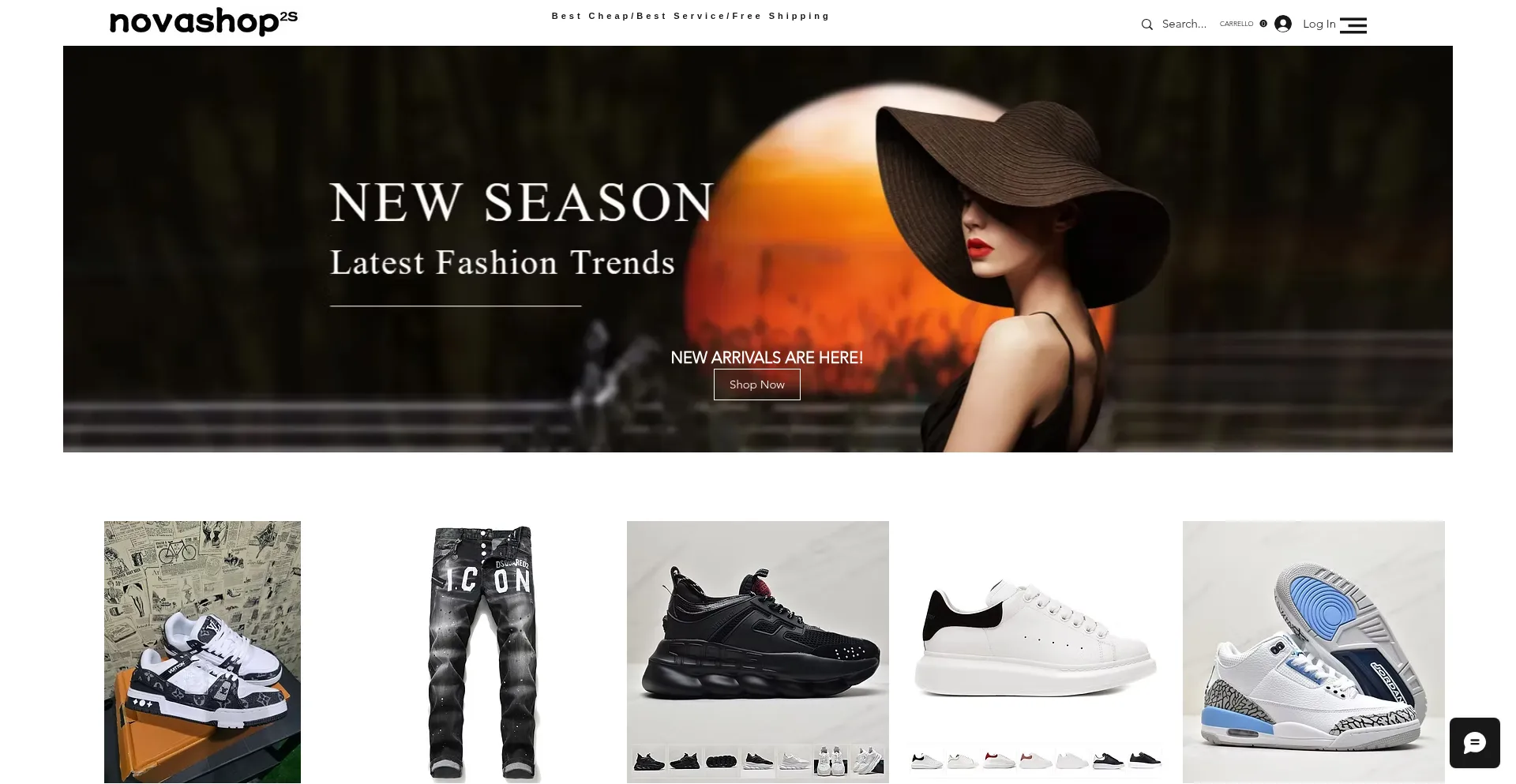Open the black chunky Versace sneaker product
Screen dimensions: 1516x784
pos(758,632)
